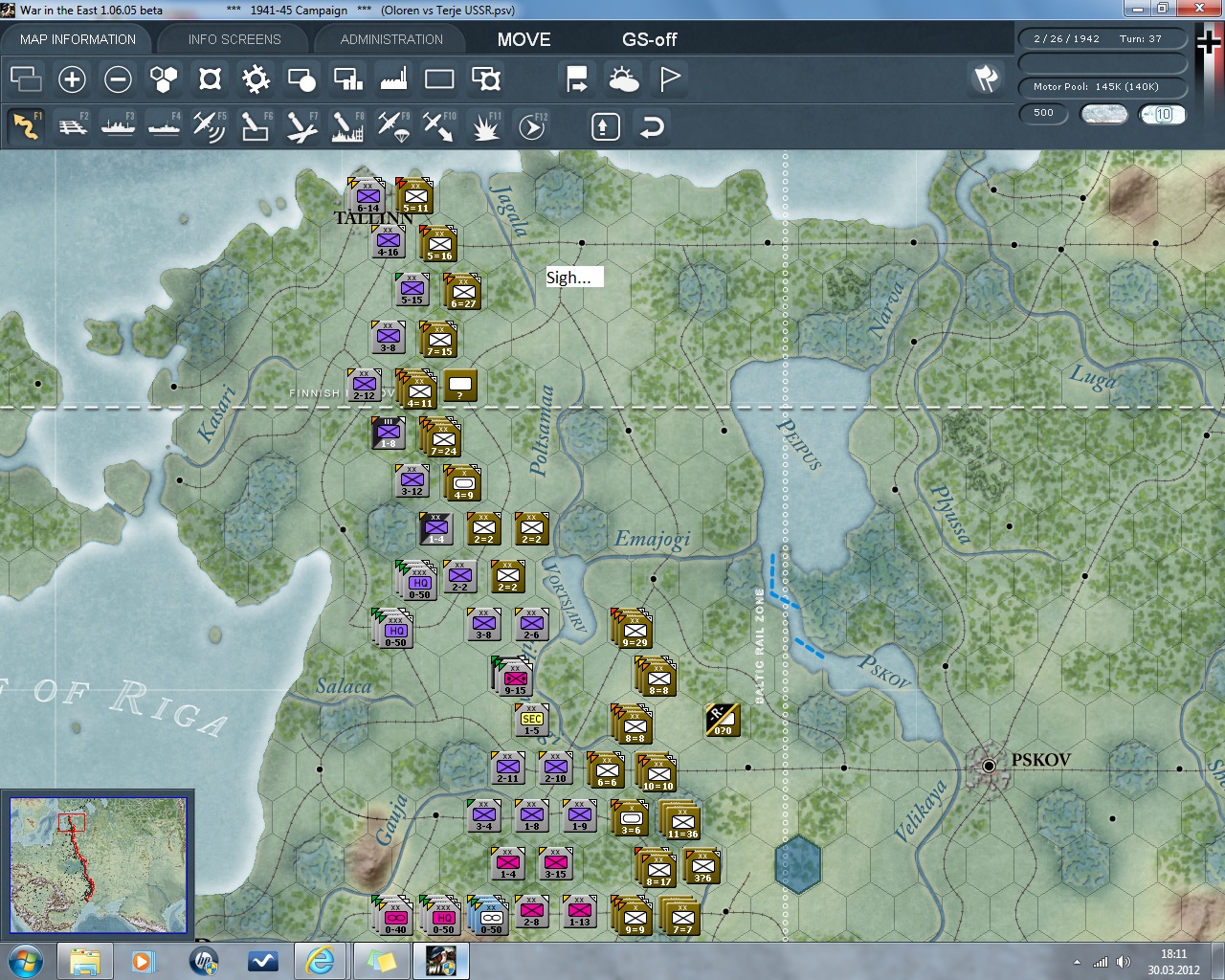Select the F10 air transfer mode icon

439,126
